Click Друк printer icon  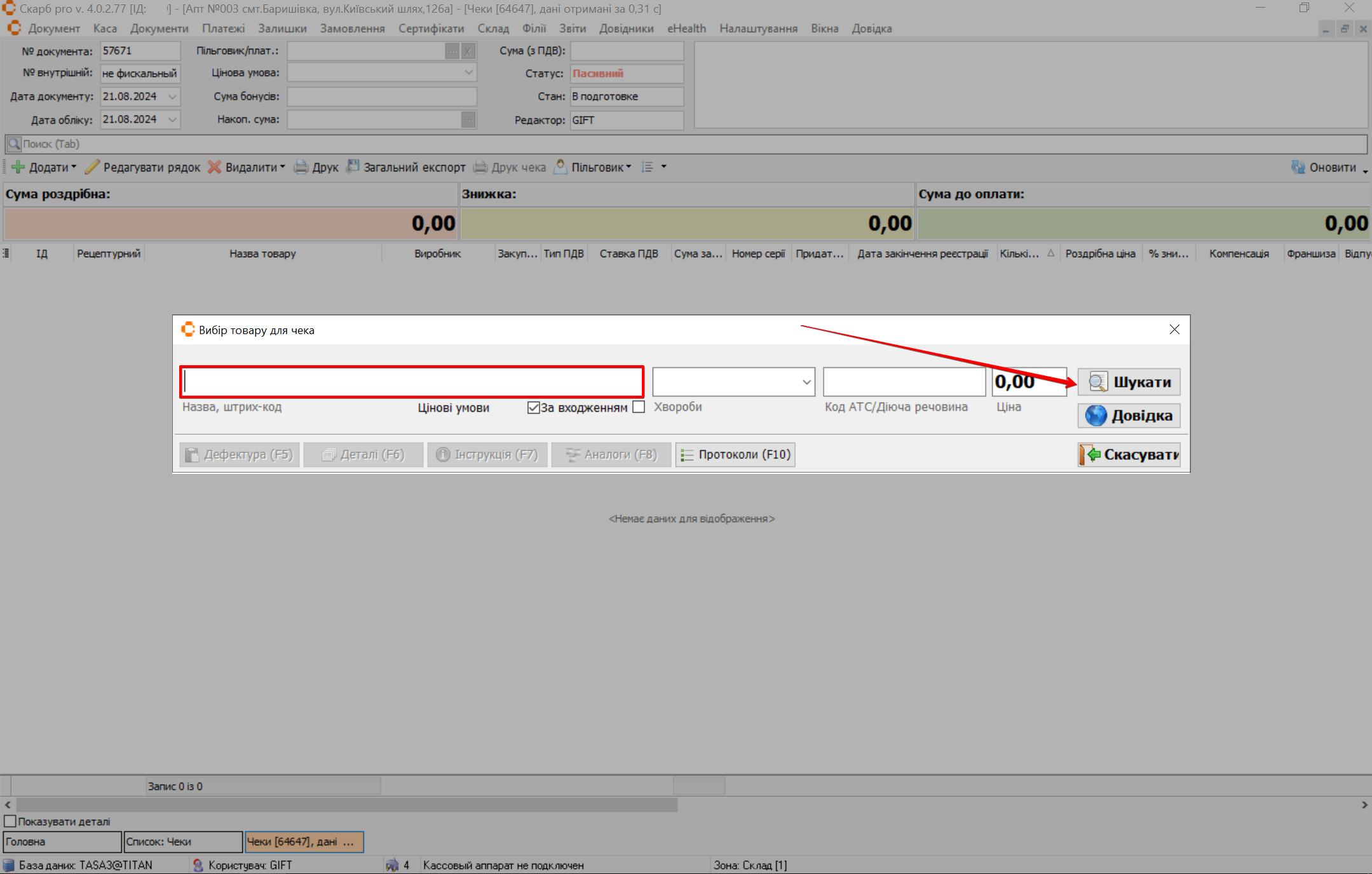click(301, 167)
